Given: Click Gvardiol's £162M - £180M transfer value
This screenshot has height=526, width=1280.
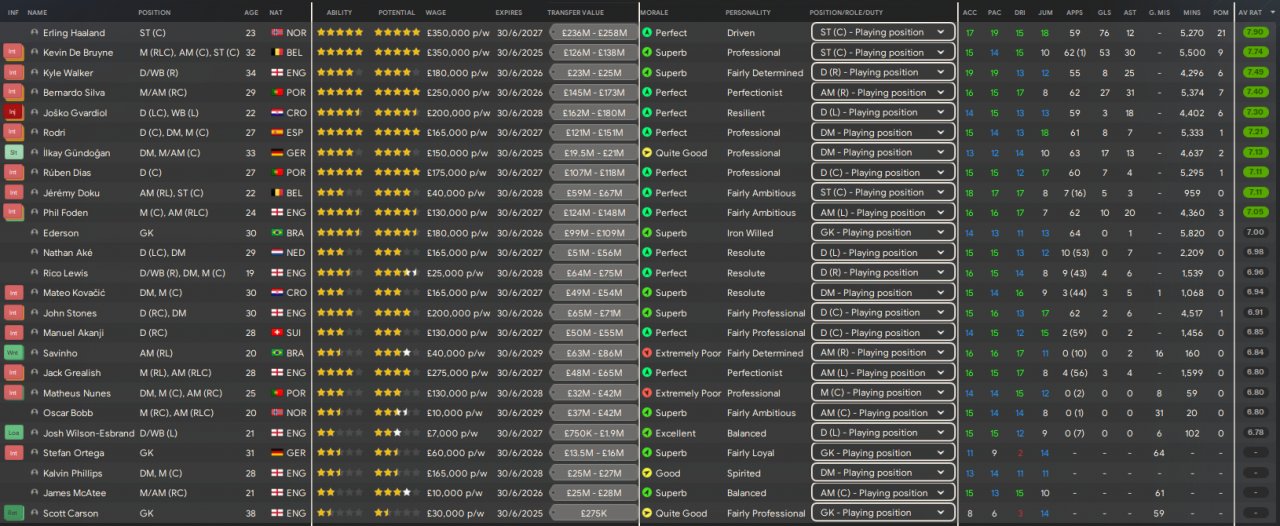Looking at the screenshot, I should pyautogui.click(x=594, y=112).
